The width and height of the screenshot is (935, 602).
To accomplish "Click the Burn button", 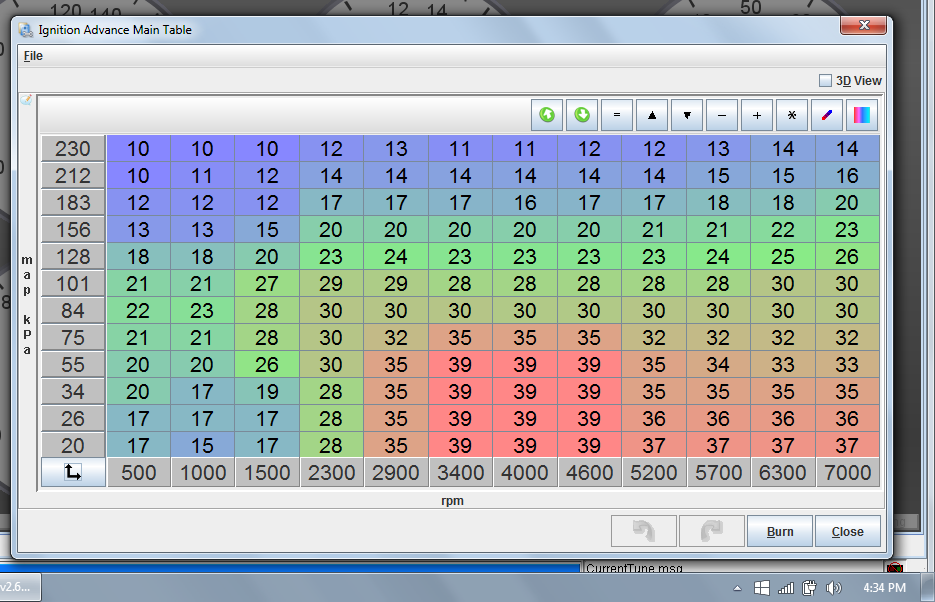I will tap(780, 531).
